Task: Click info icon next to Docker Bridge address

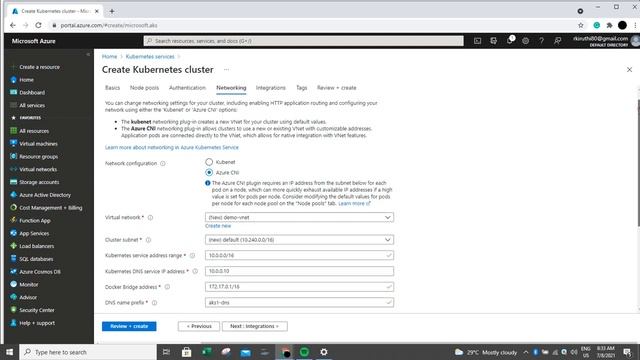Action: (x=167, y=287)
